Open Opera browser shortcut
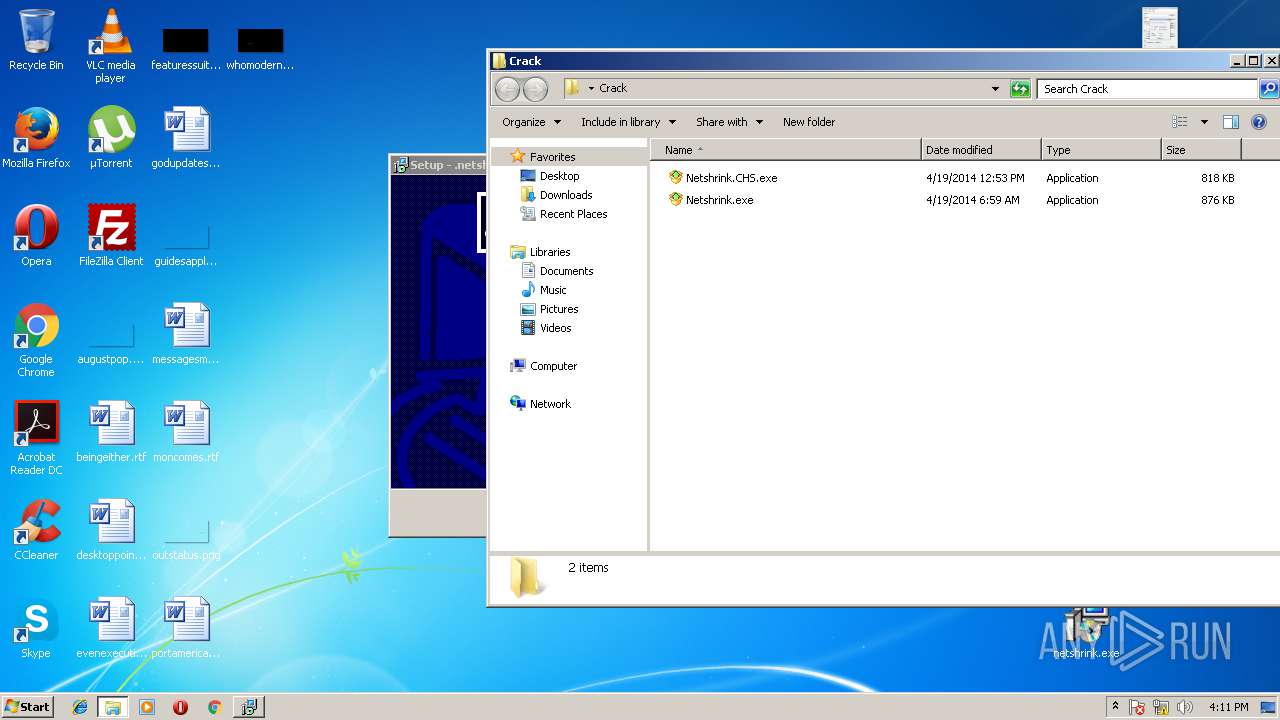Viewport: 1280px width, 720px height. point(36,236)
